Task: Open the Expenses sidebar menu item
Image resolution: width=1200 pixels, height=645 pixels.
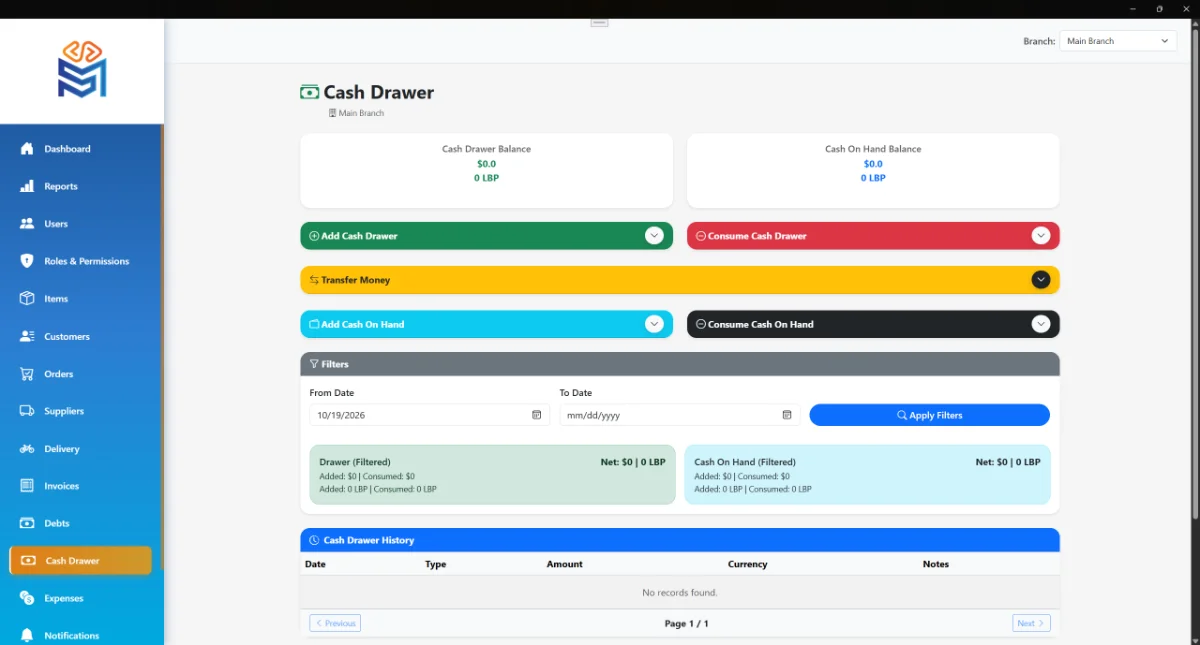Action: 80,598
